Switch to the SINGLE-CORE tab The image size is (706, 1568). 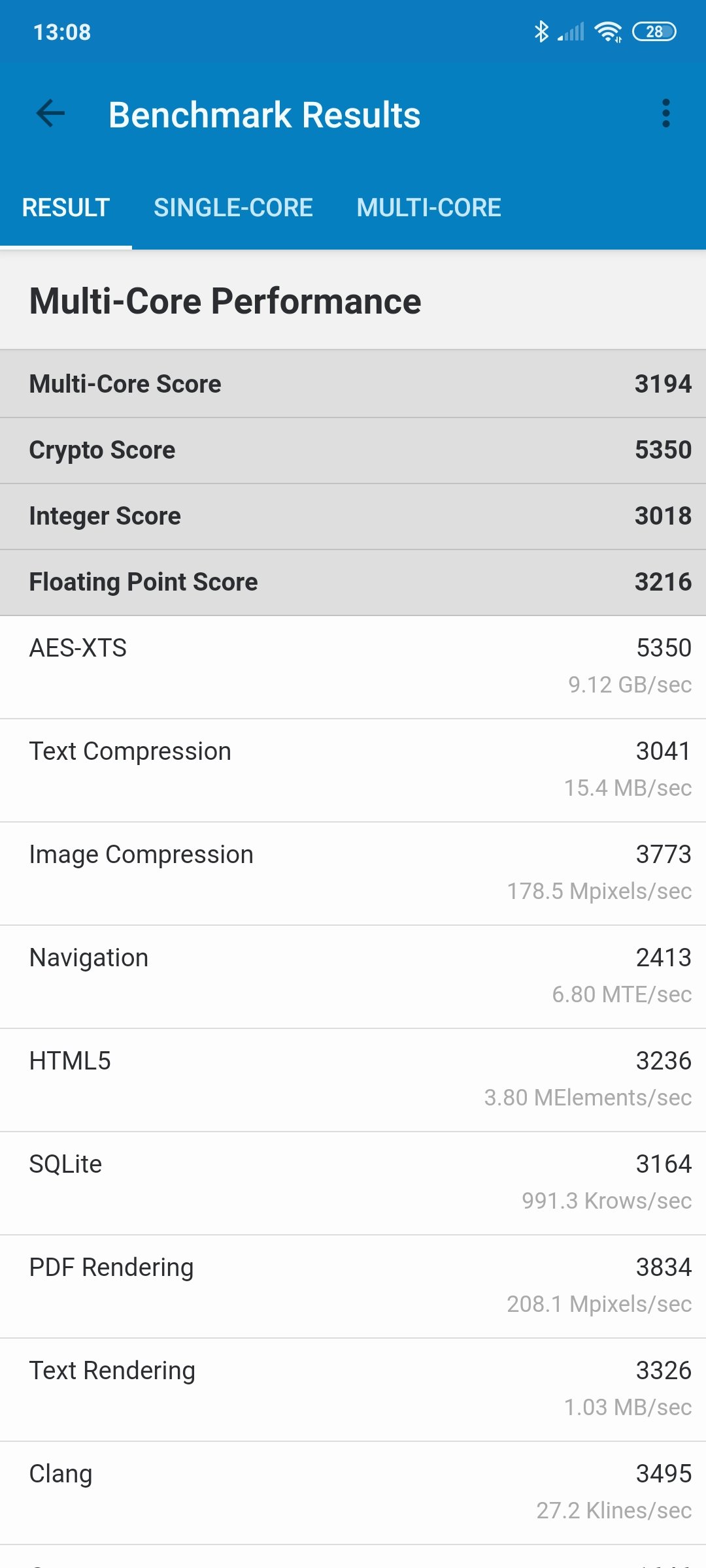(233, 208)
